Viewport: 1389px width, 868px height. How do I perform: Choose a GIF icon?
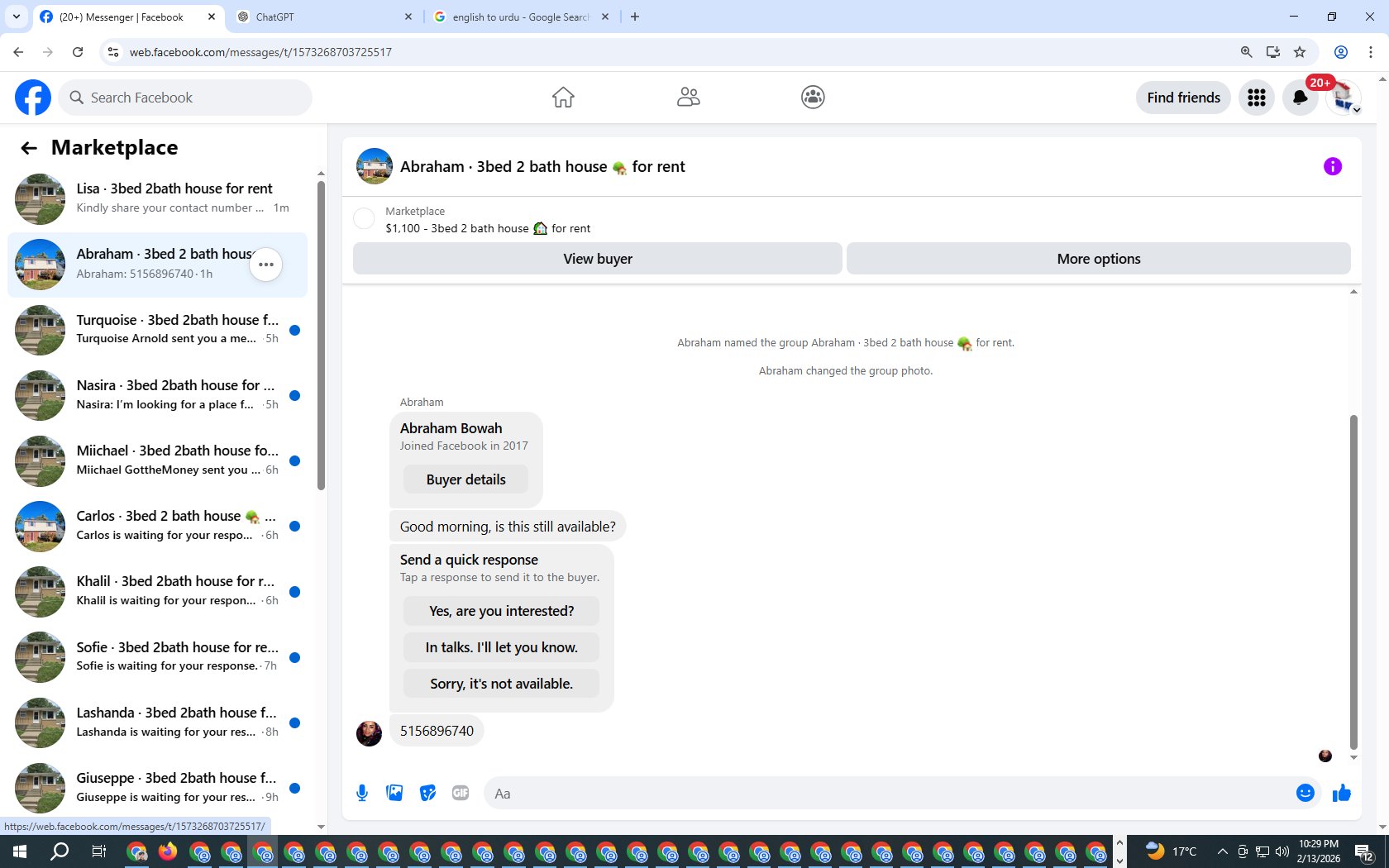pyautogui.click(x=461, y=794)
